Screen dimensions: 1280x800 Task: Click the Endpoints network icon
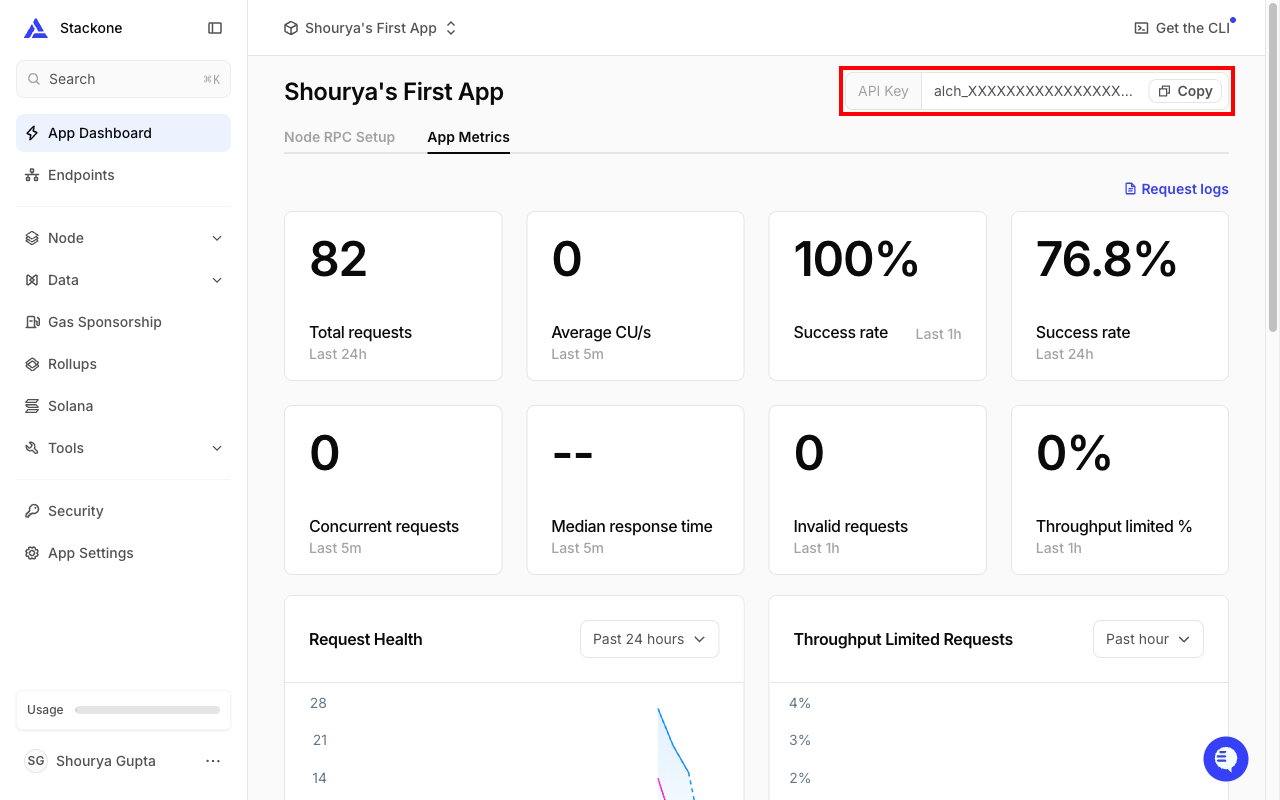pos(32,175)
